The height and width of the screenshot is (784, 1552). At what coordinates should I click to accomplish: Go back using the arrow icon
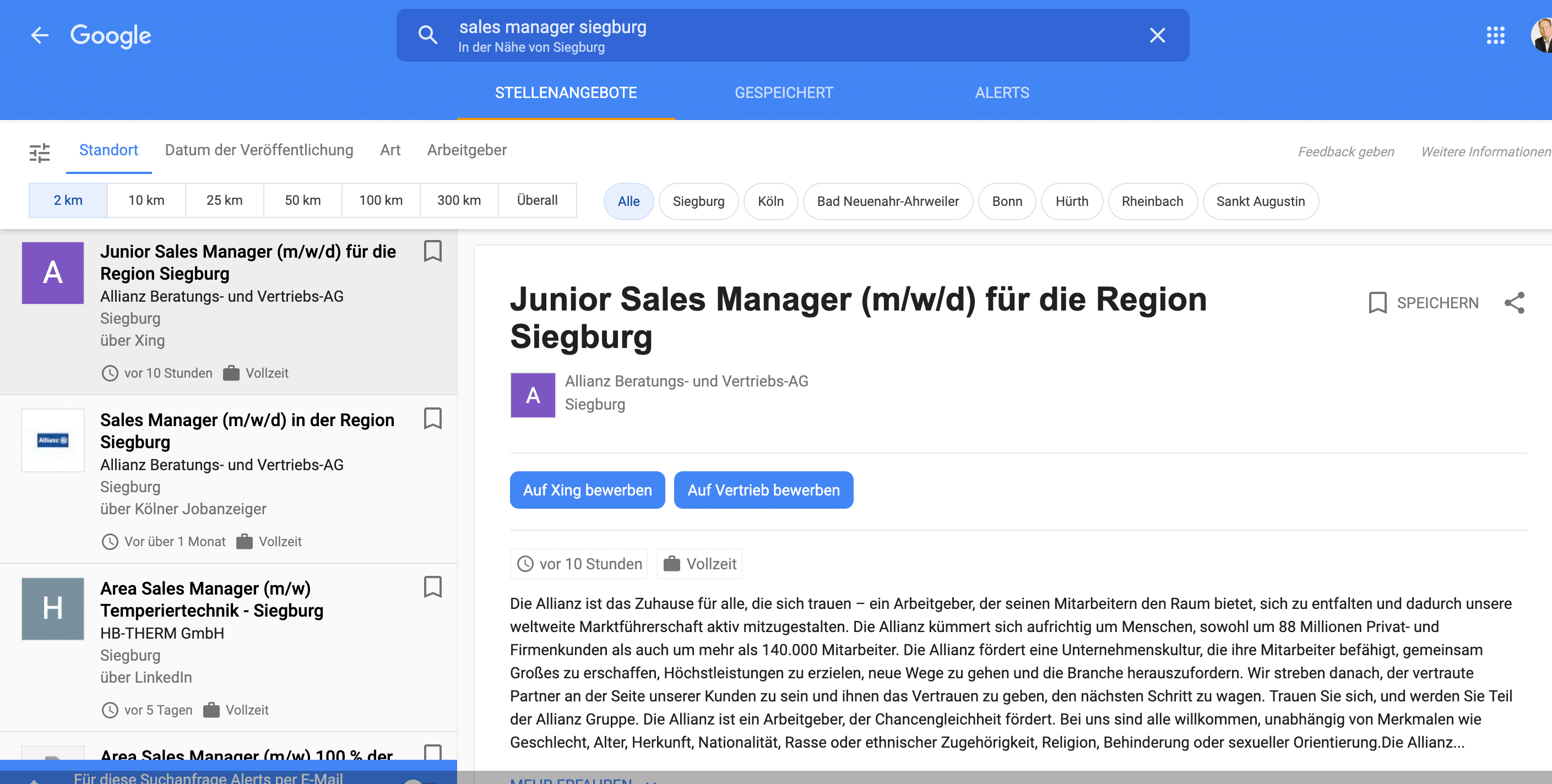click(x=40, y=35)
